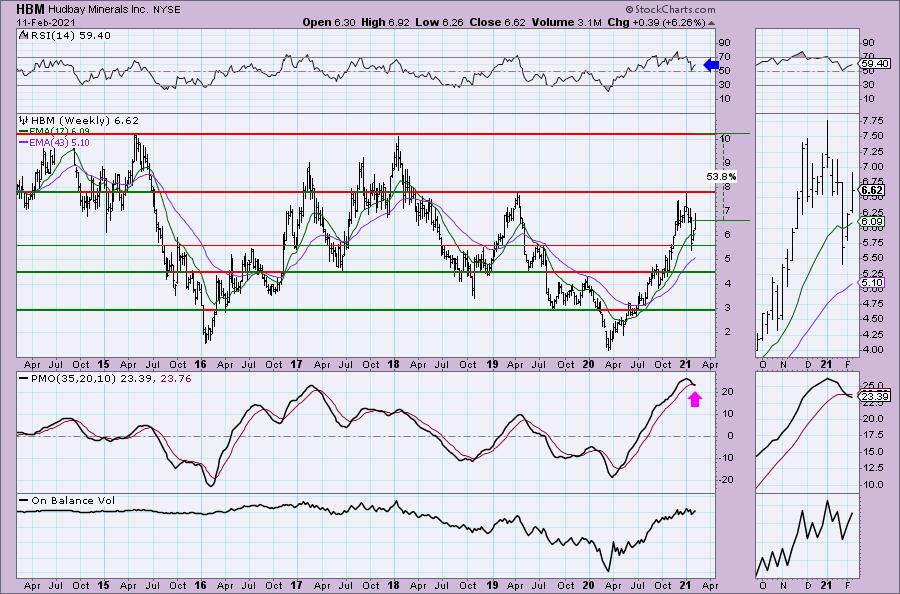Click the boxed 6.09 EMA value tag
The image size is (900, 594).
[872, 222]
